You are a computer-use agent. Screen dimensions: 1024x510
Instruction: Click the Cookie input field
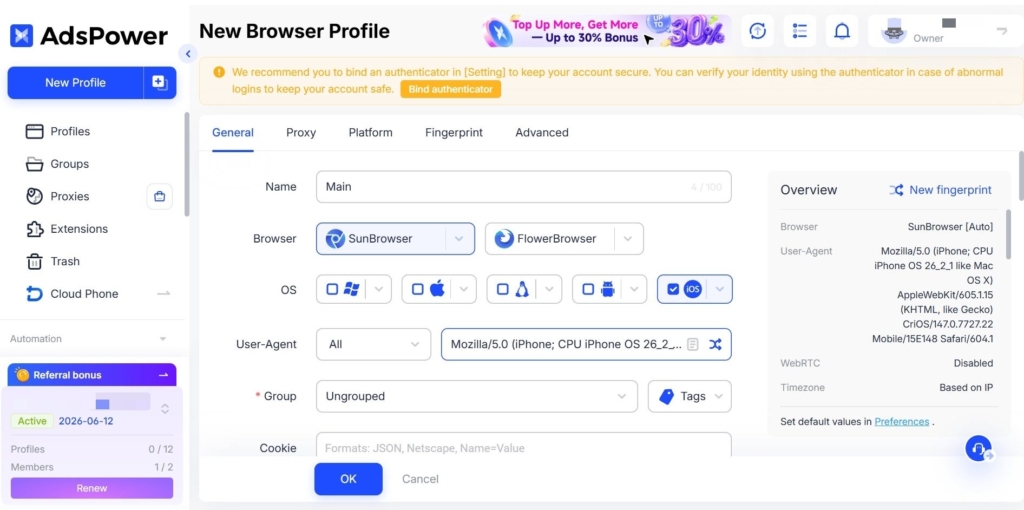(x=524, y=445)
